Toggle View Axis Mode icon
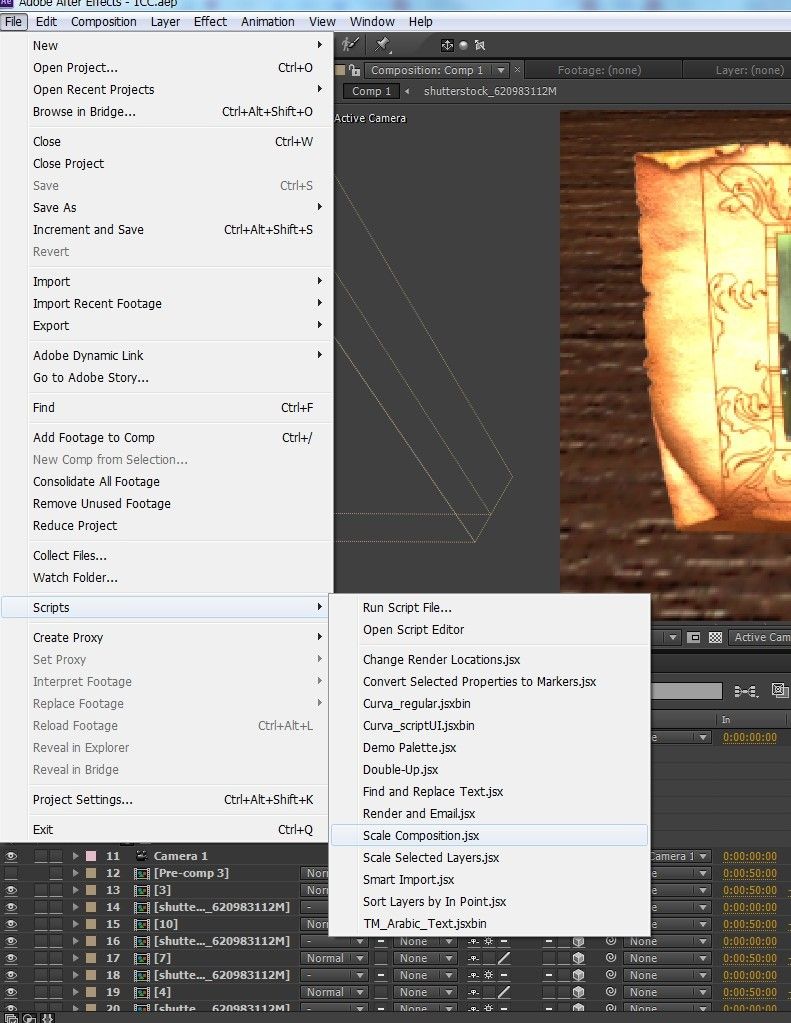791x1023 pixels. (x=480, y=45)
